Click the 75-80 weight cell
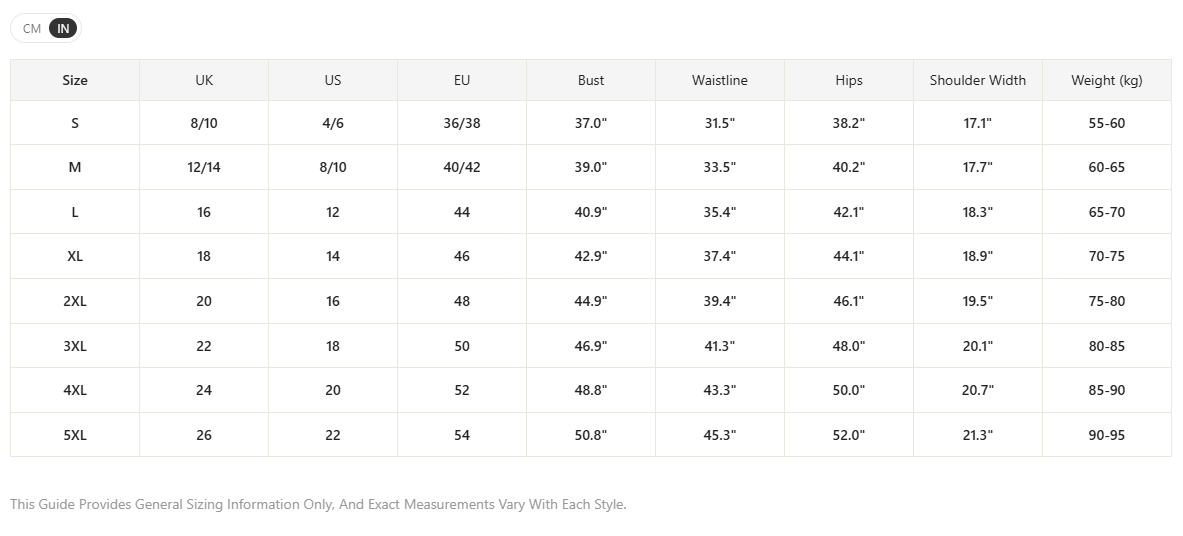Image resolution: width=1183 pixels, height=536 pixels. (x=1107, y=301)
